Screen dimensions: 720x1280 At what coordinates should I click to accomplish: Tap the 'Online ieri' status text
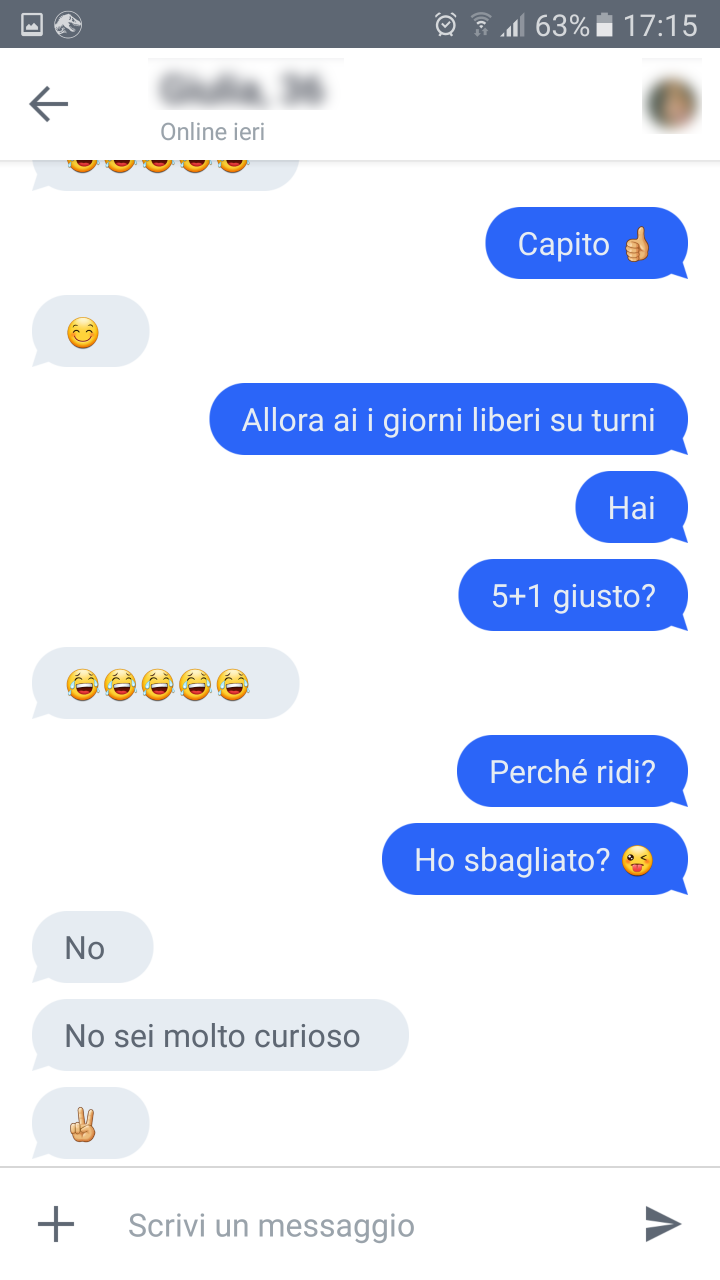tap(212, 132)
